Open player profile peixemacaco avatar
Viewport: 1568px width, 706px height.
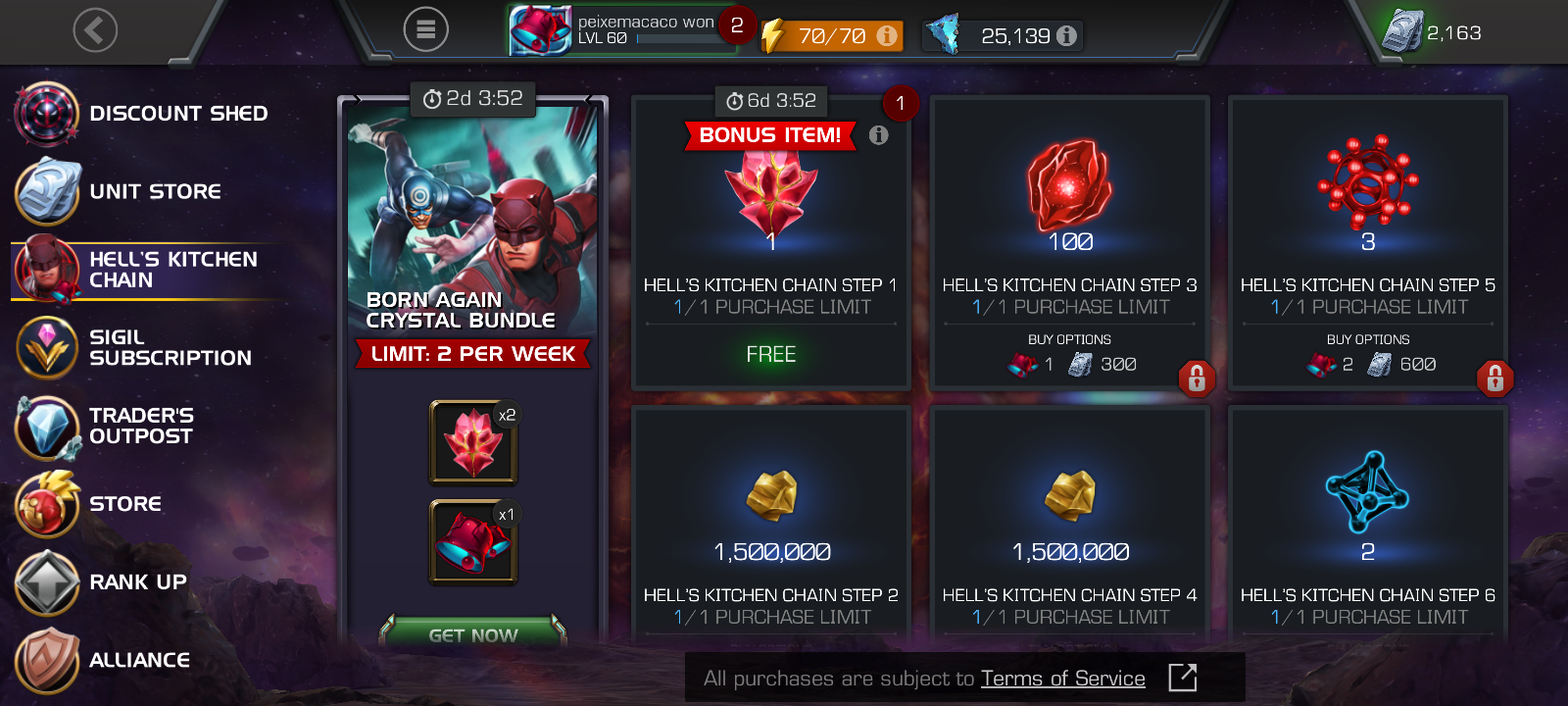pos(539,30)
